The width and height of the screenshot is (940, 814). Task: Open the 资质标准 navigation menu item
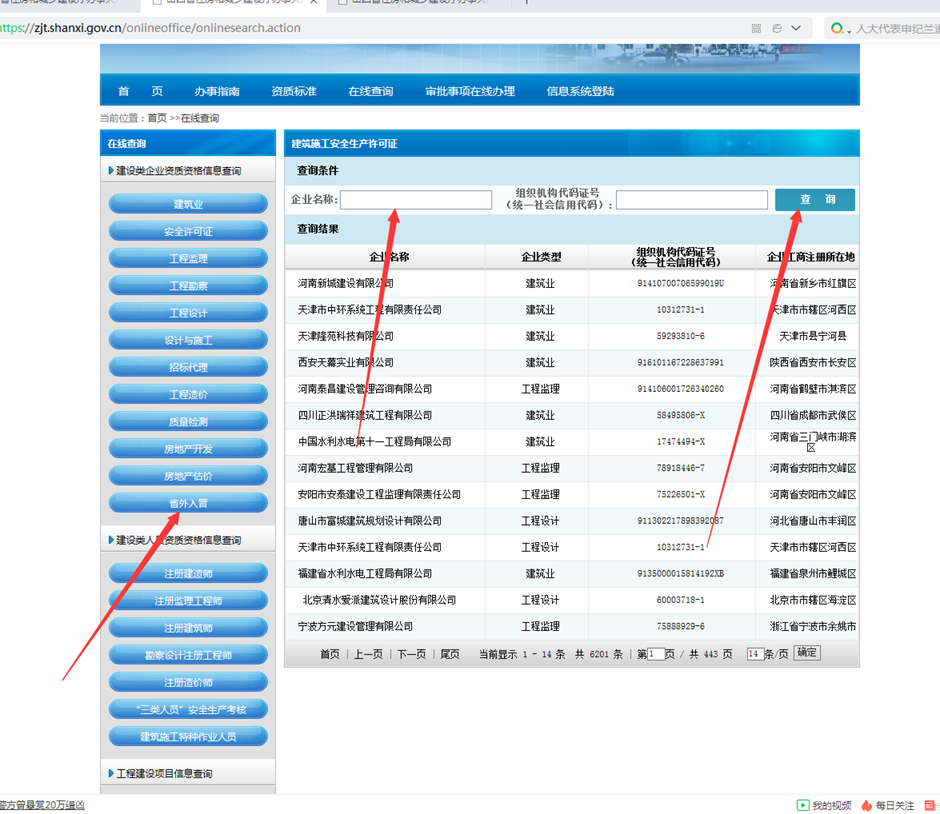pos(294,91)
